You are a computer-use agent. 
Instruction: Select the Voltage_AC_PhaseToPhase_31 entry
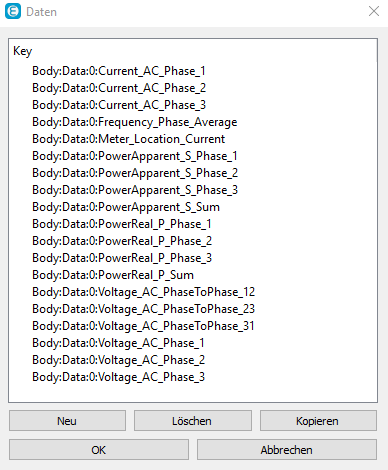tap(143, 326)
